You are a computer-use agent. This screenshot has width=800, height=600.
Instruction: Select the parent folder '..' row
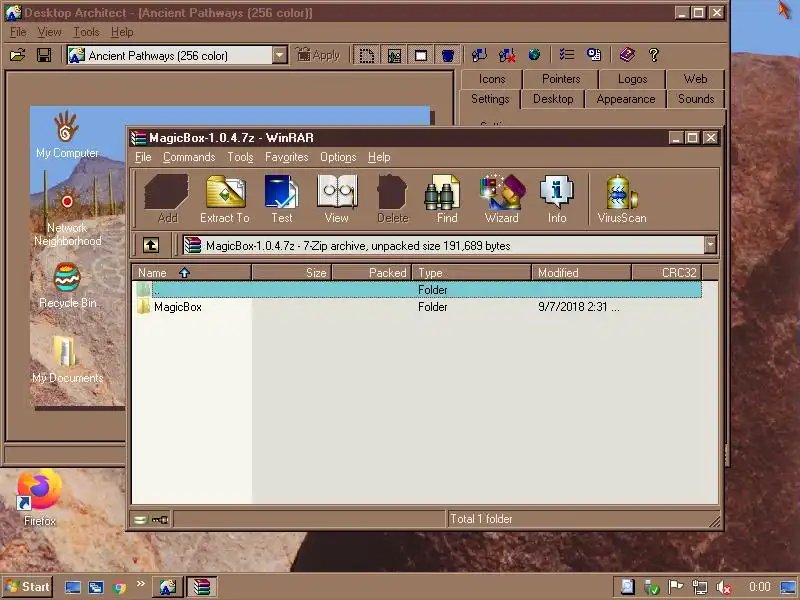[417, 289]
